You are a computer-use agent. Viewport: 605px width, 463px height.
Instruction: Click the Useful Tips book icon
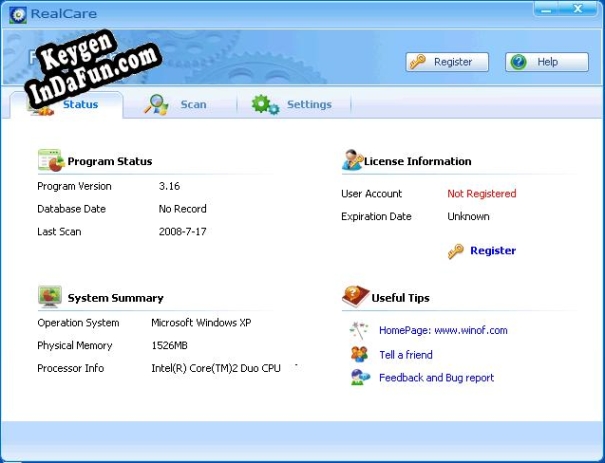(355, 296)
